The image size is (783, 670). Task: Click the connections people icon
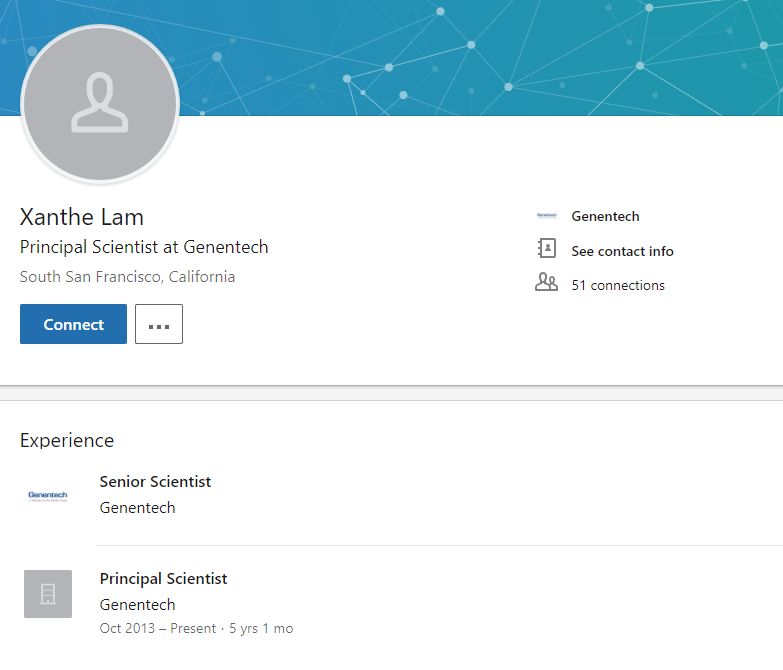546,282
